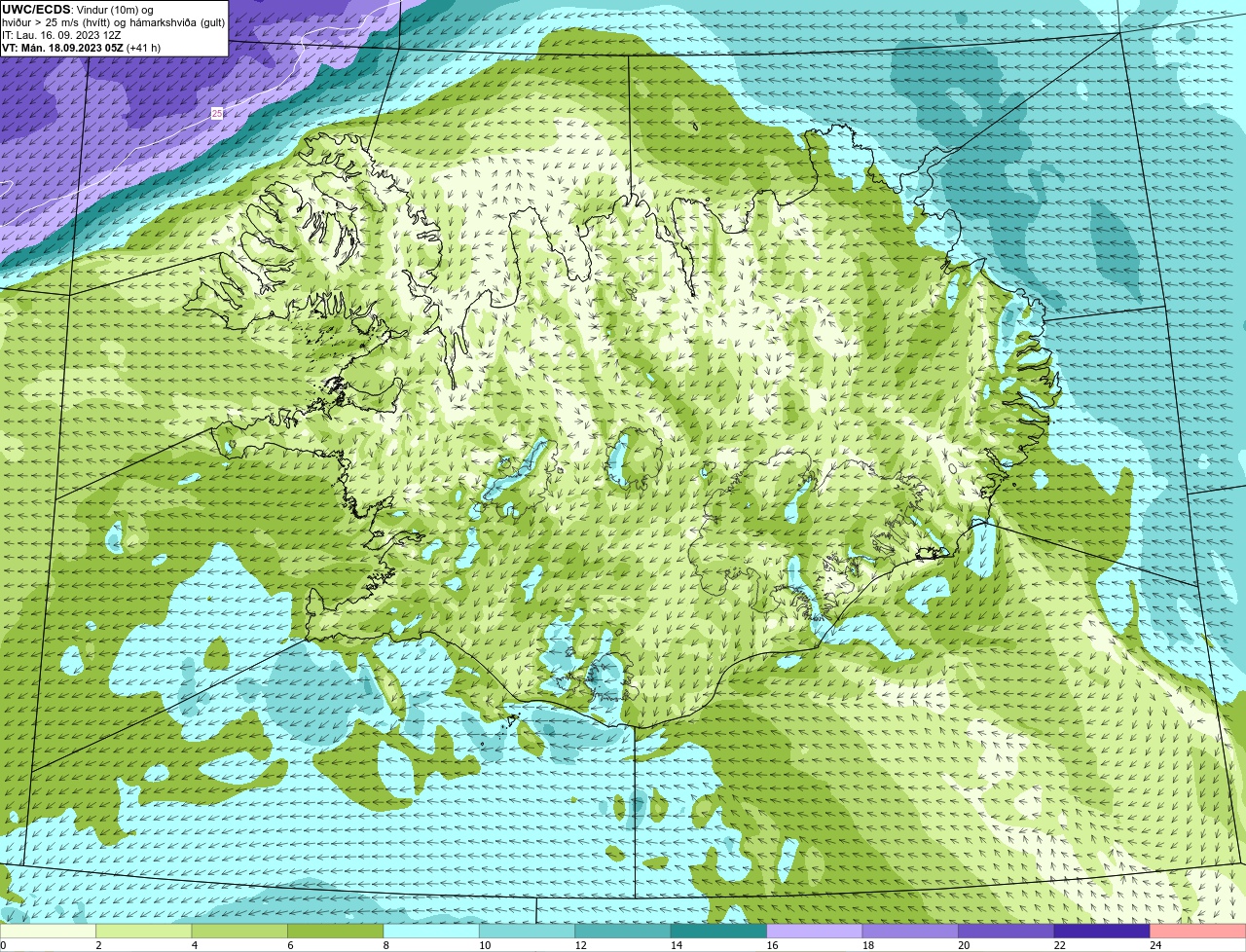Click the legend scale value "6"

pos(290,945)
